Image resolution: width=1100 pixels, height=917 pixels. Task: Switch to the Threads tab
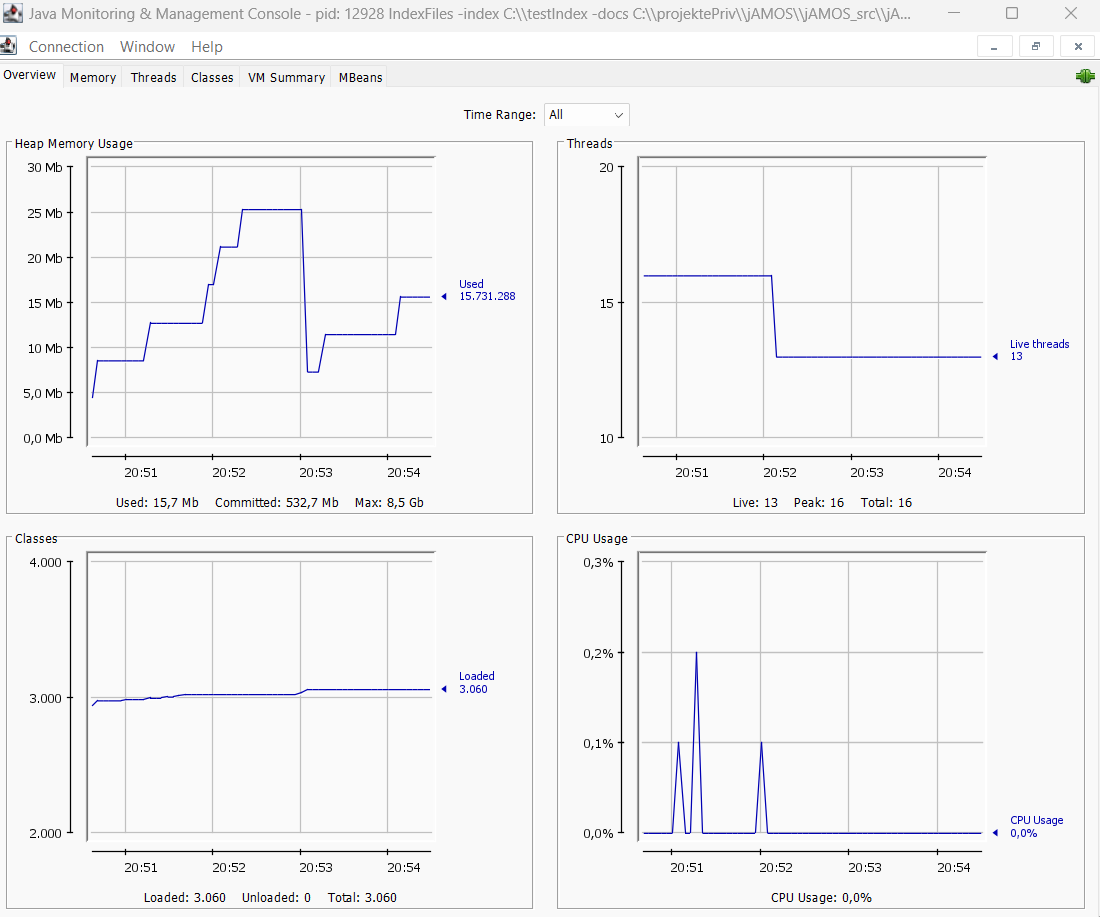tap(153, 77)
